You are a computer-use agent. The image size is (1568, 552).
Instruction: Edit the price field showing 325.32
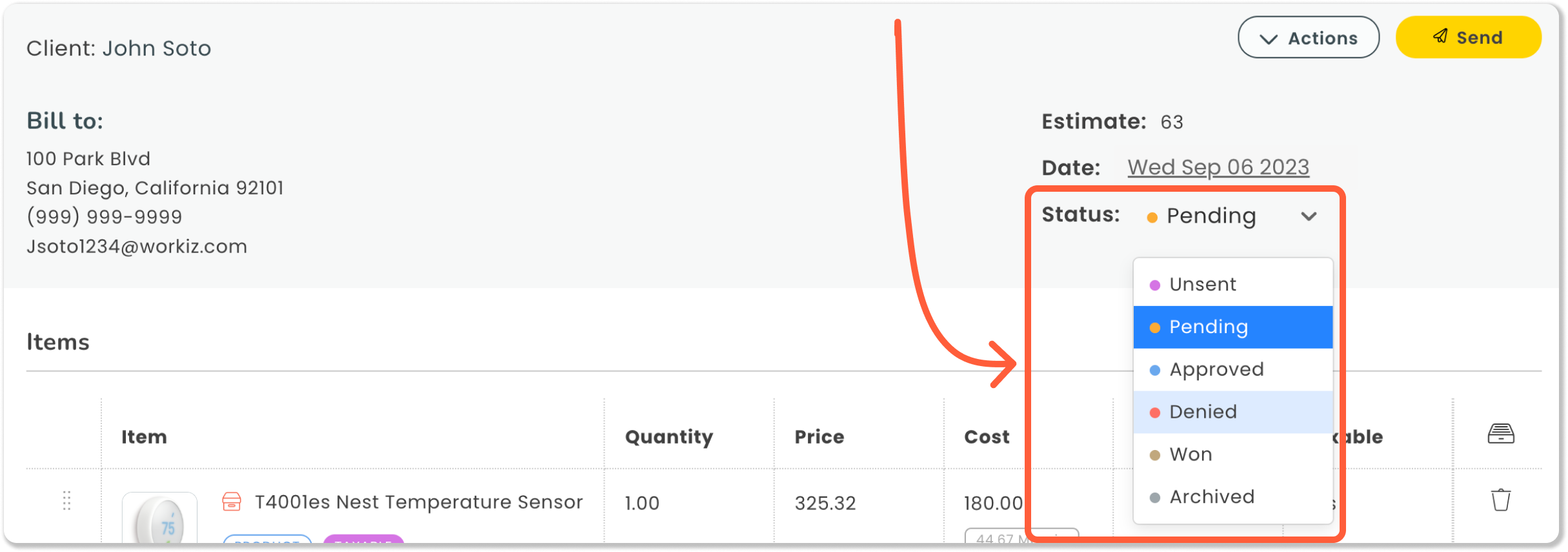click(x=825, y=503)
